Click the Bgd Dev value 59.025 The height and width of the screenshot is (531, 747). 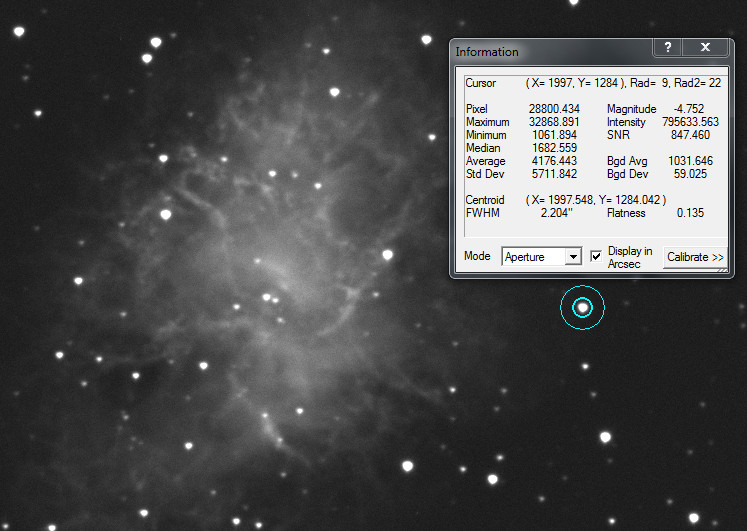tap(690, 174)
